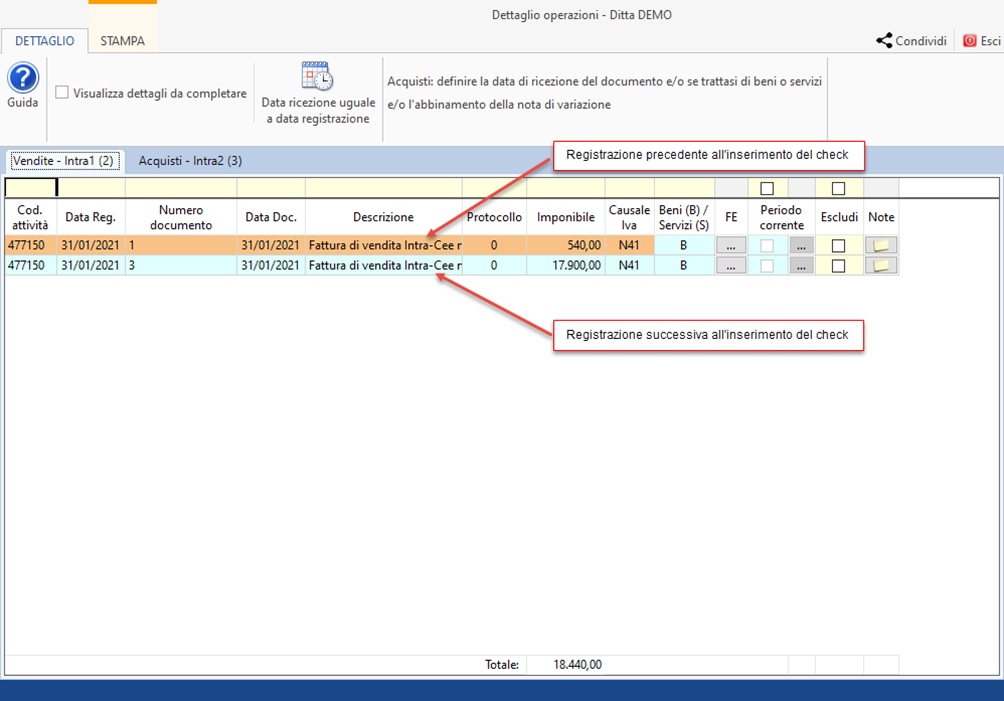Open note icon for the 540,00 row
Viewport: 1004px width, 701px height.
point(881,245)
